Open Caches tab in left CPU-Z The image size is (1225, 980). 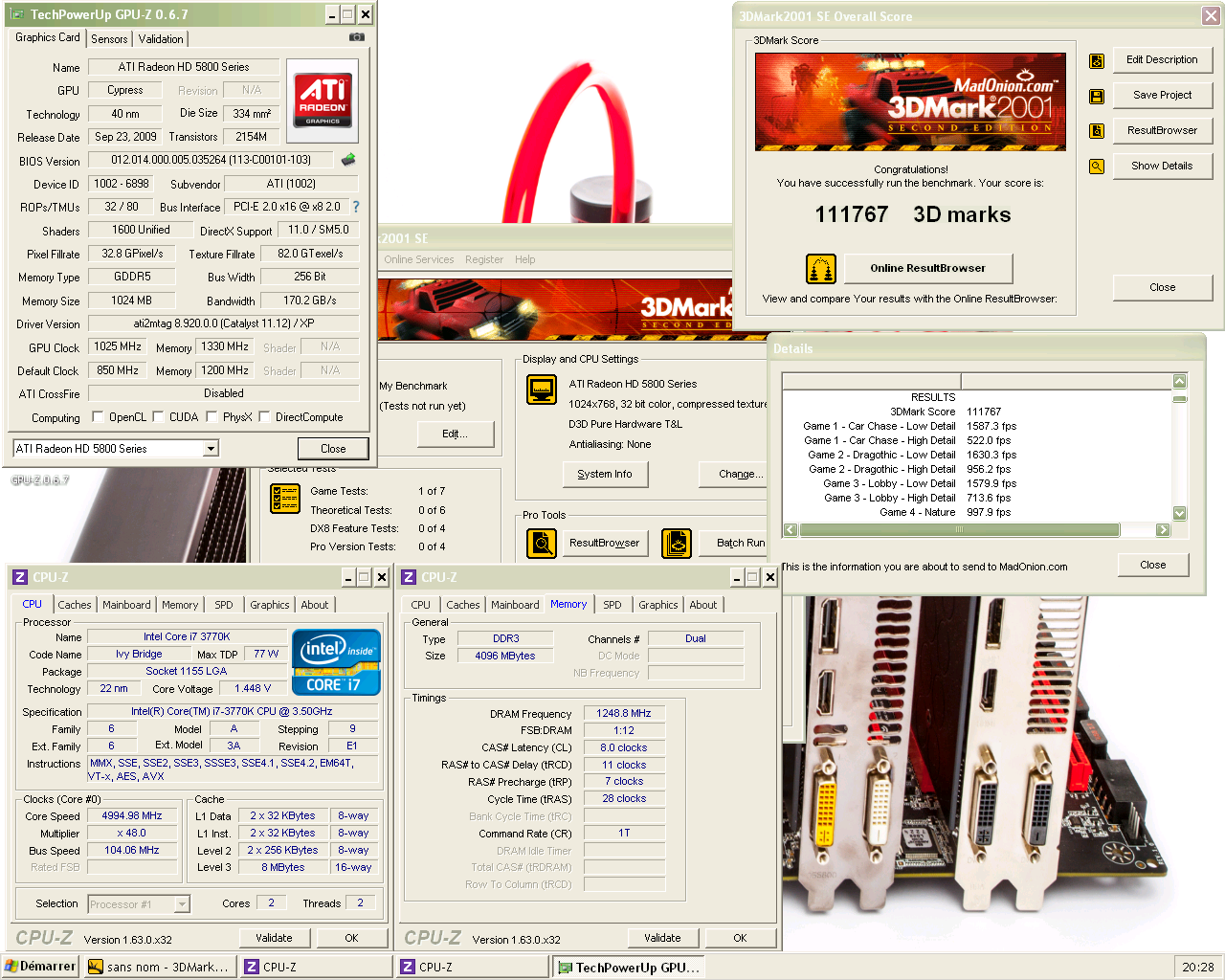click(x=75, y=605)
